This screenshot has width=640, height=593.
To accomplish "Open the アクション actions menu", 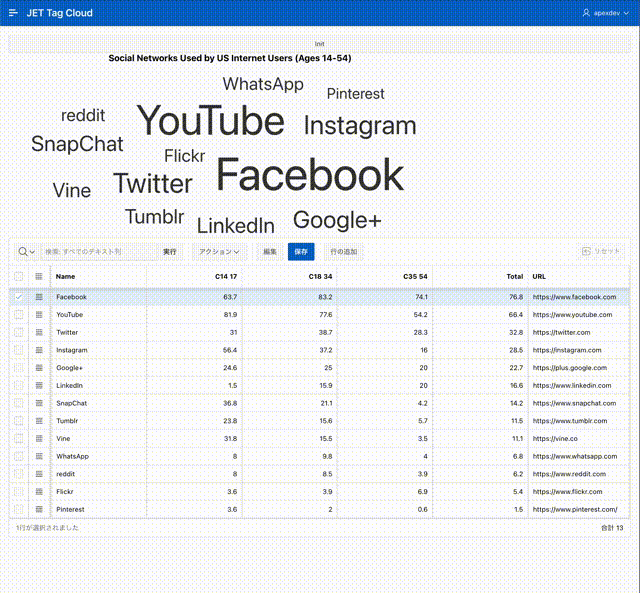I will [x=219, y=252].
